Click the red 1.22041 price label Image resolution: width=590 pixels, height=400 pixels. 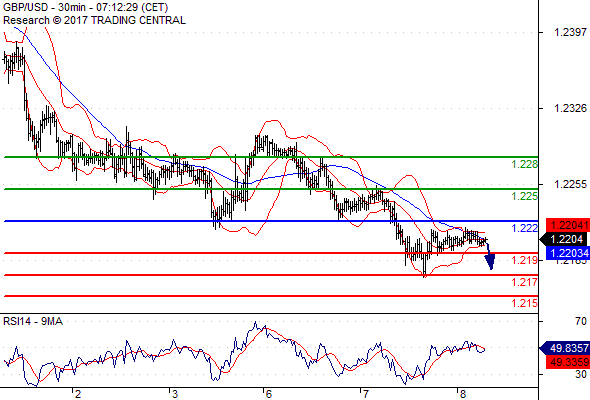point(567,225)
